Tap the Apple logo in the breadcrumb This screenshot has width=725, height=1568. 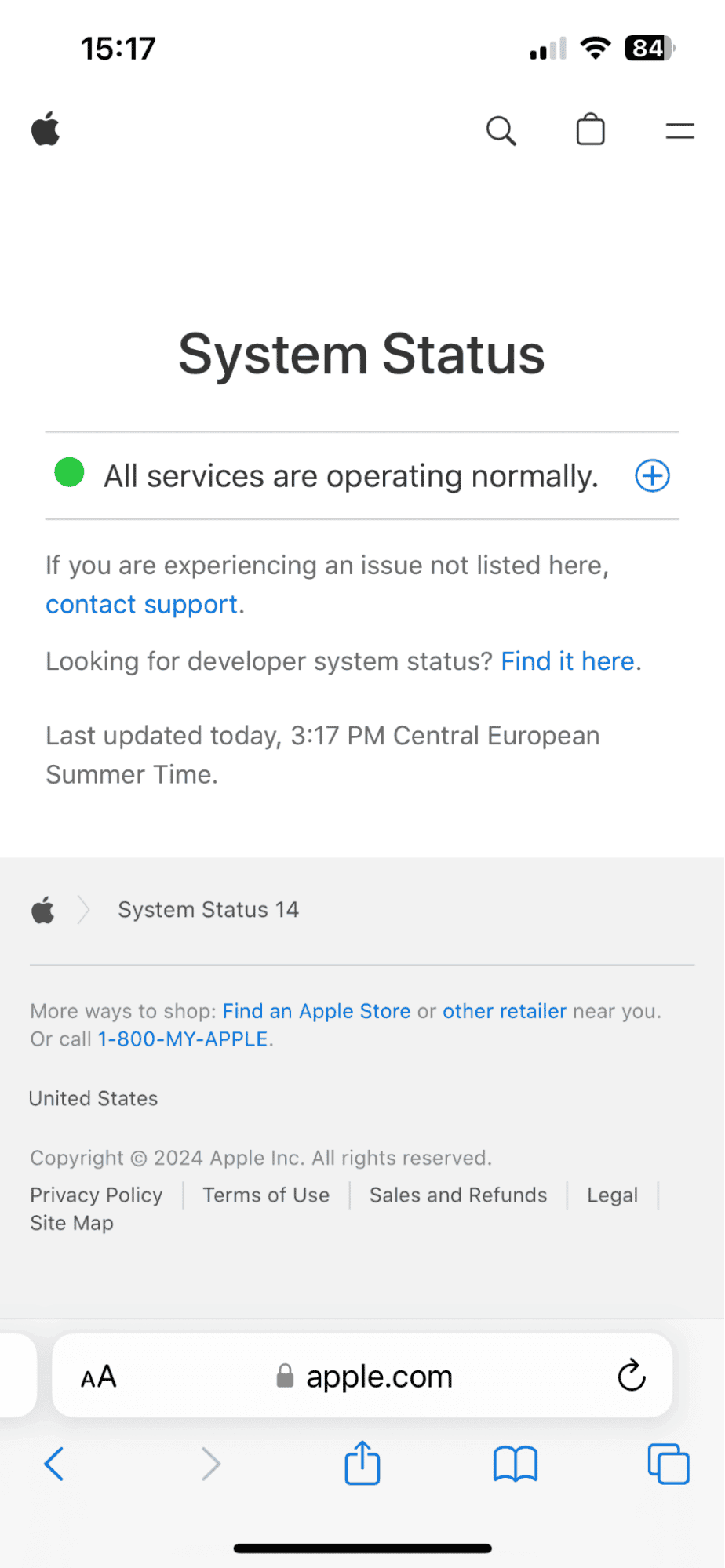coord(42,910)
